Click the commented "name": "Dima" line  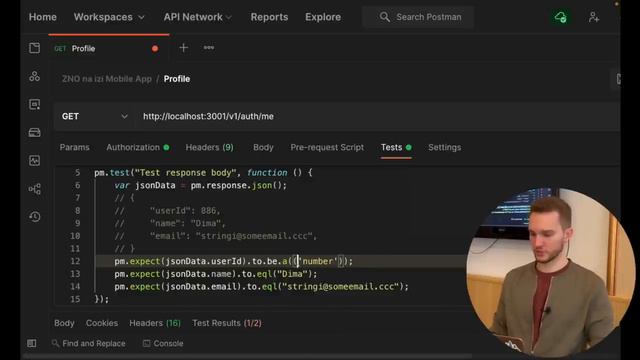(170, 223)
